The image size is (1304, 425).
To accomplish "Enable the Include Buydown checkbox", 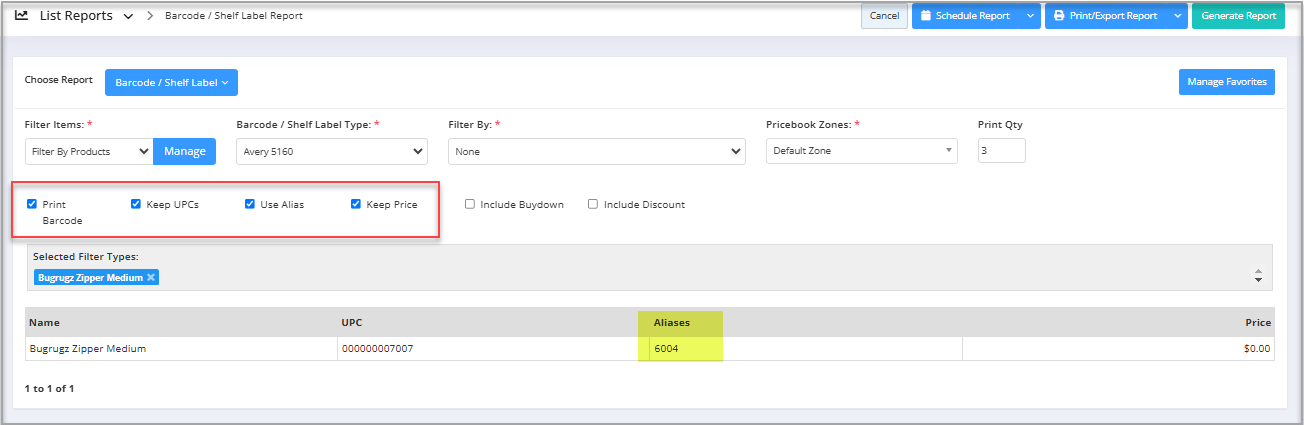I will 470,204.
